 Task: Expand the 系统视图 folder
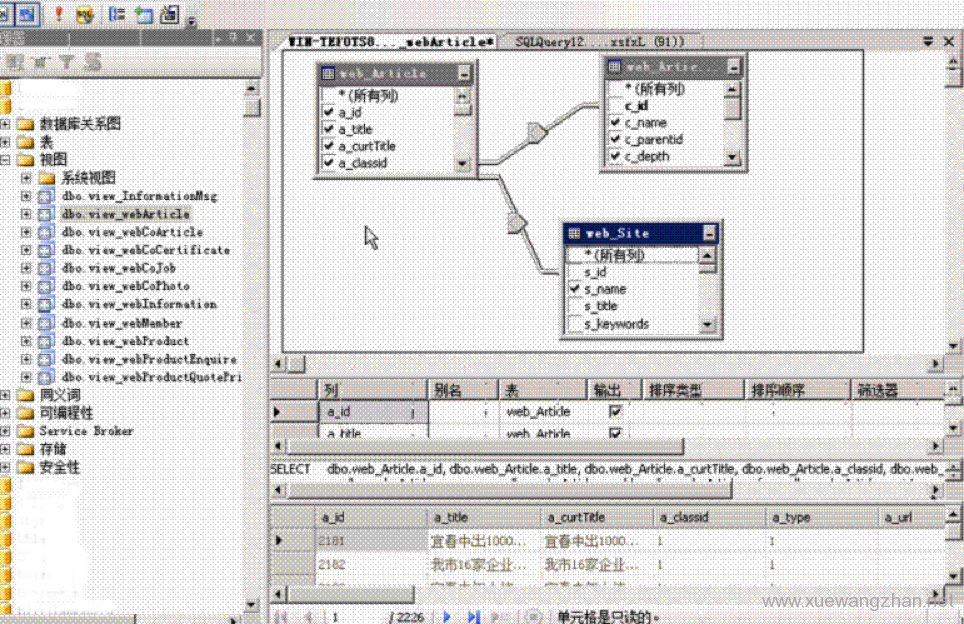(x=26, y=178)
